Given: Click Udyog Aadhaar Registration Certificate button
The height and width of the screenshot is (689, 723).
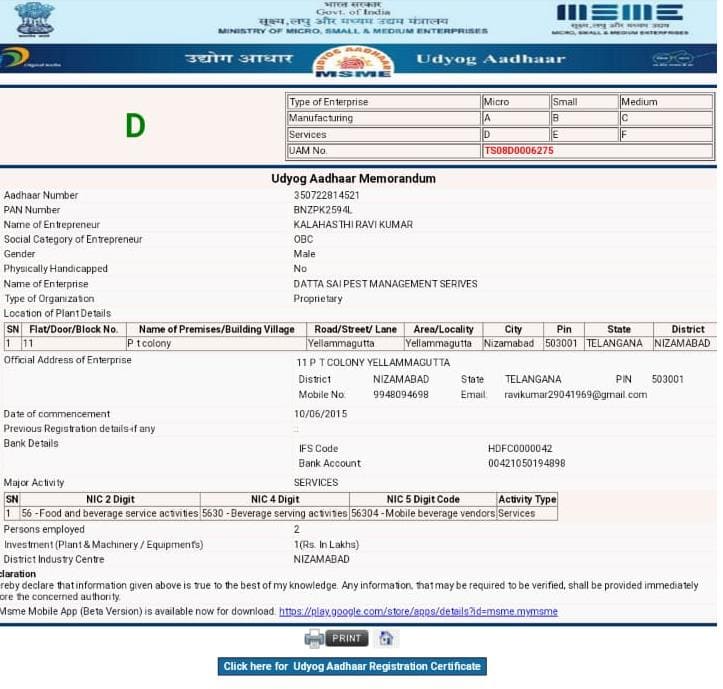Looking at the screenshot, I should 353,666.
